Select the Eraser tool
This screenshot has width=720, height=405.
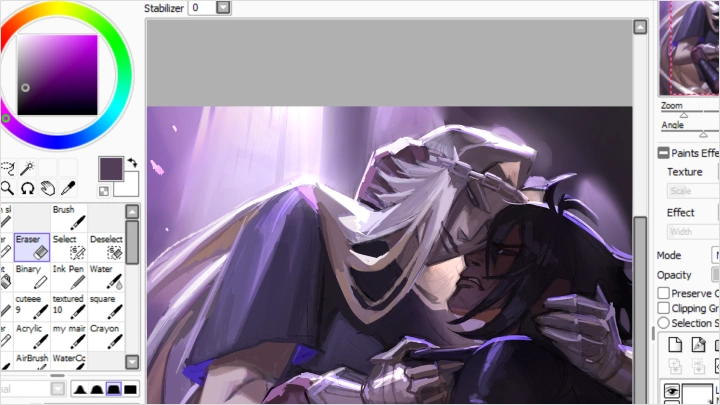click(31, 247)
